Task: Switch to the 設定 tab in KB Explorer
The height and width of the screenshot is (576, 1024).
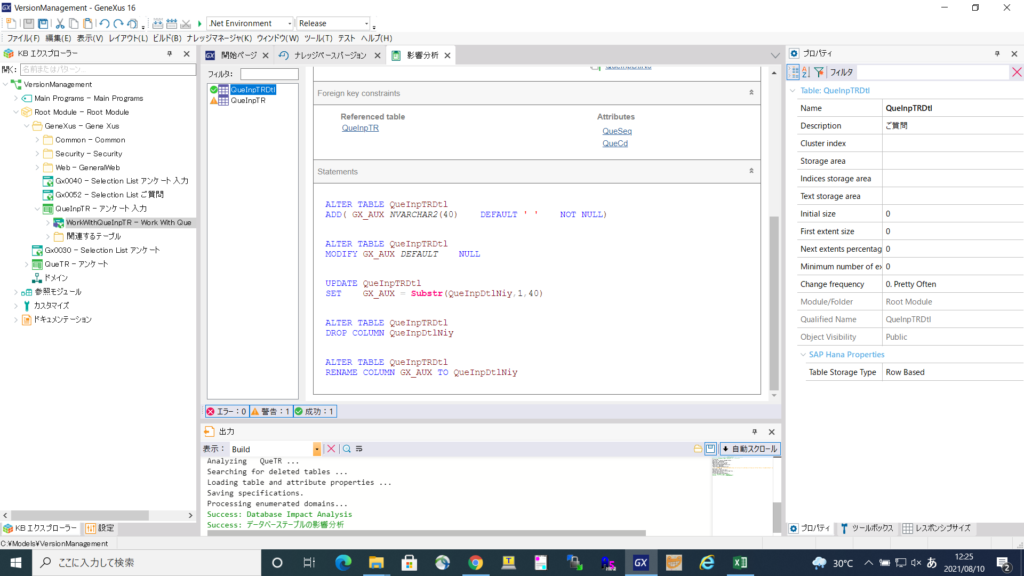Action: click(99, 528)
